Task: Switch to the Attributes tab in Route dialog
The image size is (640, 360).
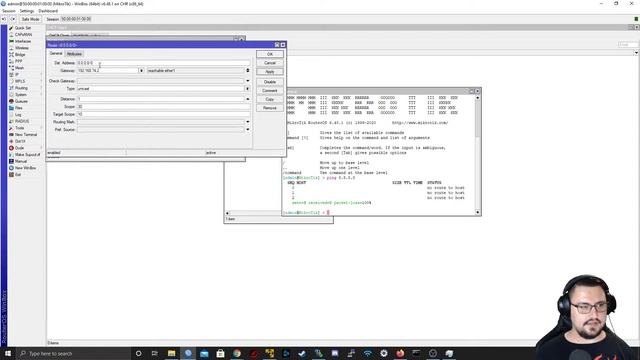Action: (x=74, y=54)
